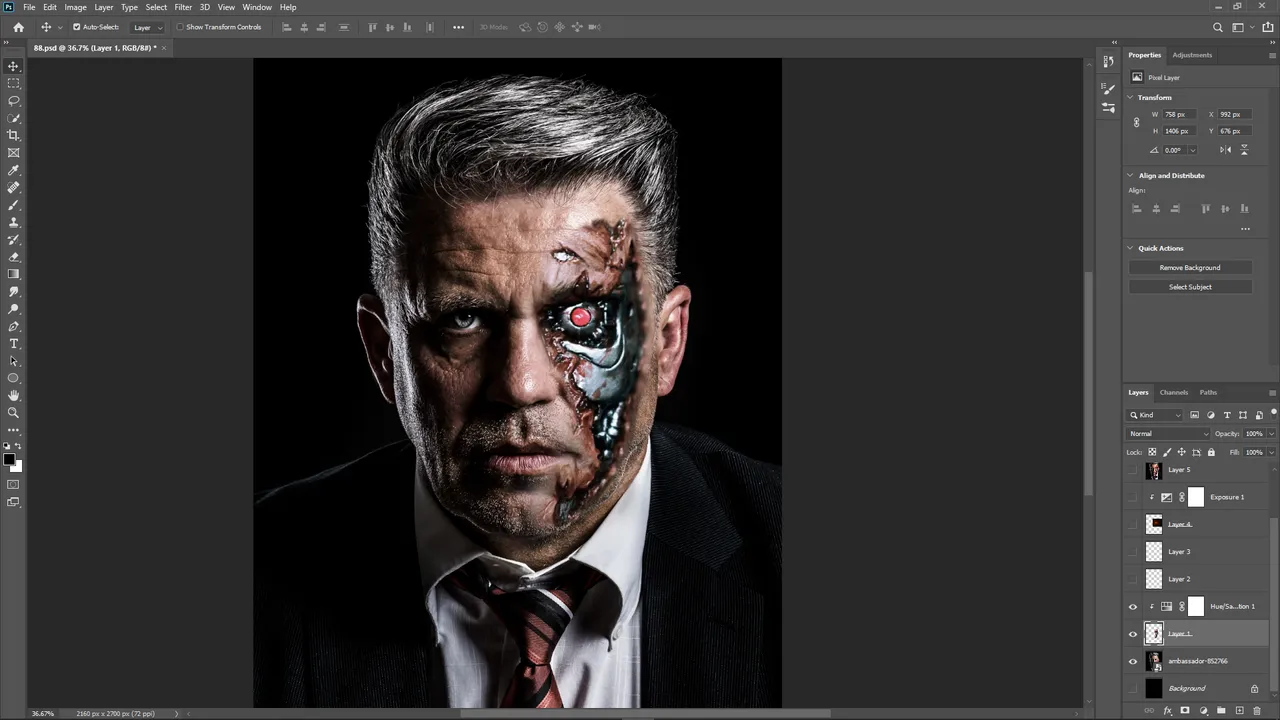1280x720 pixels.
Task: Select the Frame tool
Action: [13, 153]
